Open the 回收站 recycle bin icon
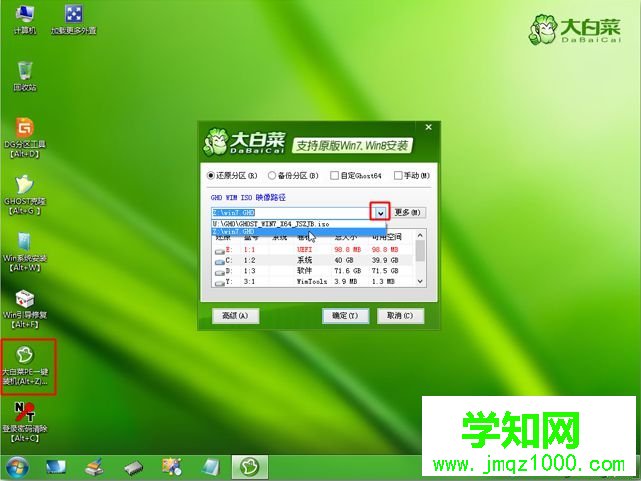 click(x=25, y=76)
